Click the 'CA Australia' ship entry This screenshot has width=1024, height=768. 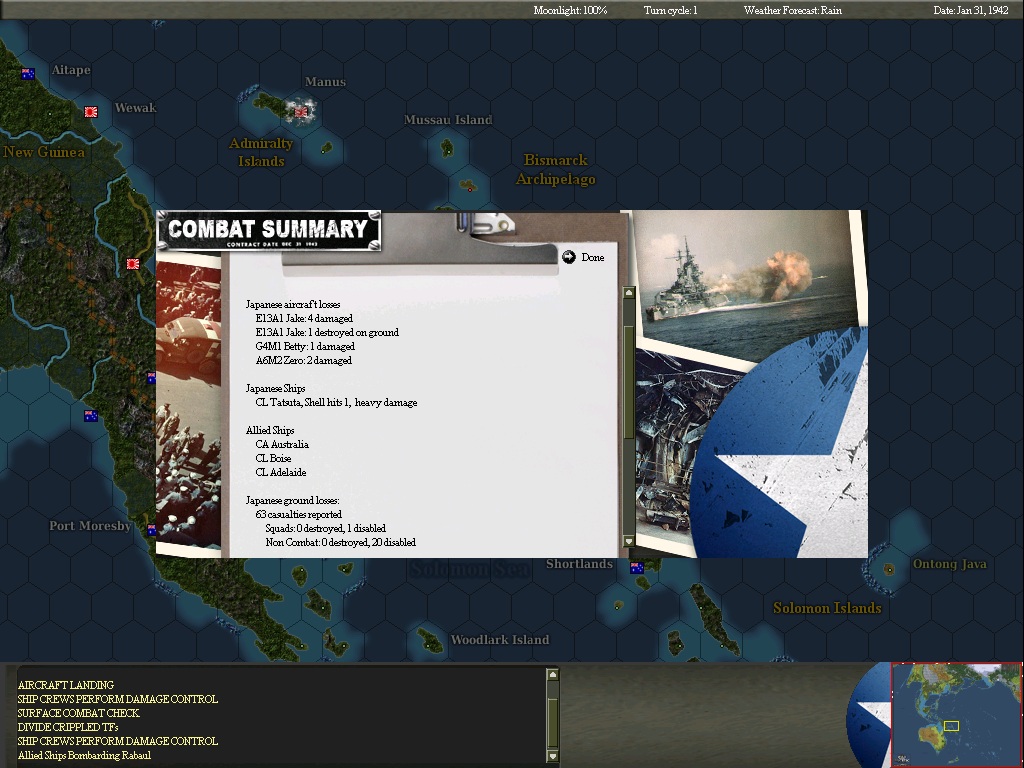(282, 444)
